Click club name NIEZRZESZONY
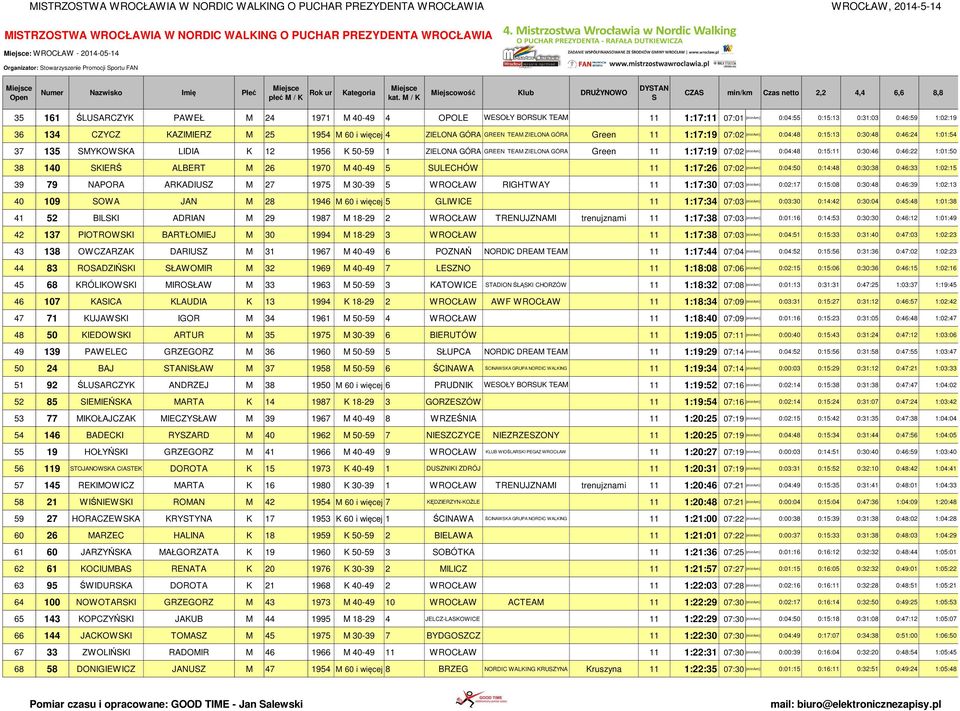Viewport: 960px width, 711px height. (x=526, y=435)
